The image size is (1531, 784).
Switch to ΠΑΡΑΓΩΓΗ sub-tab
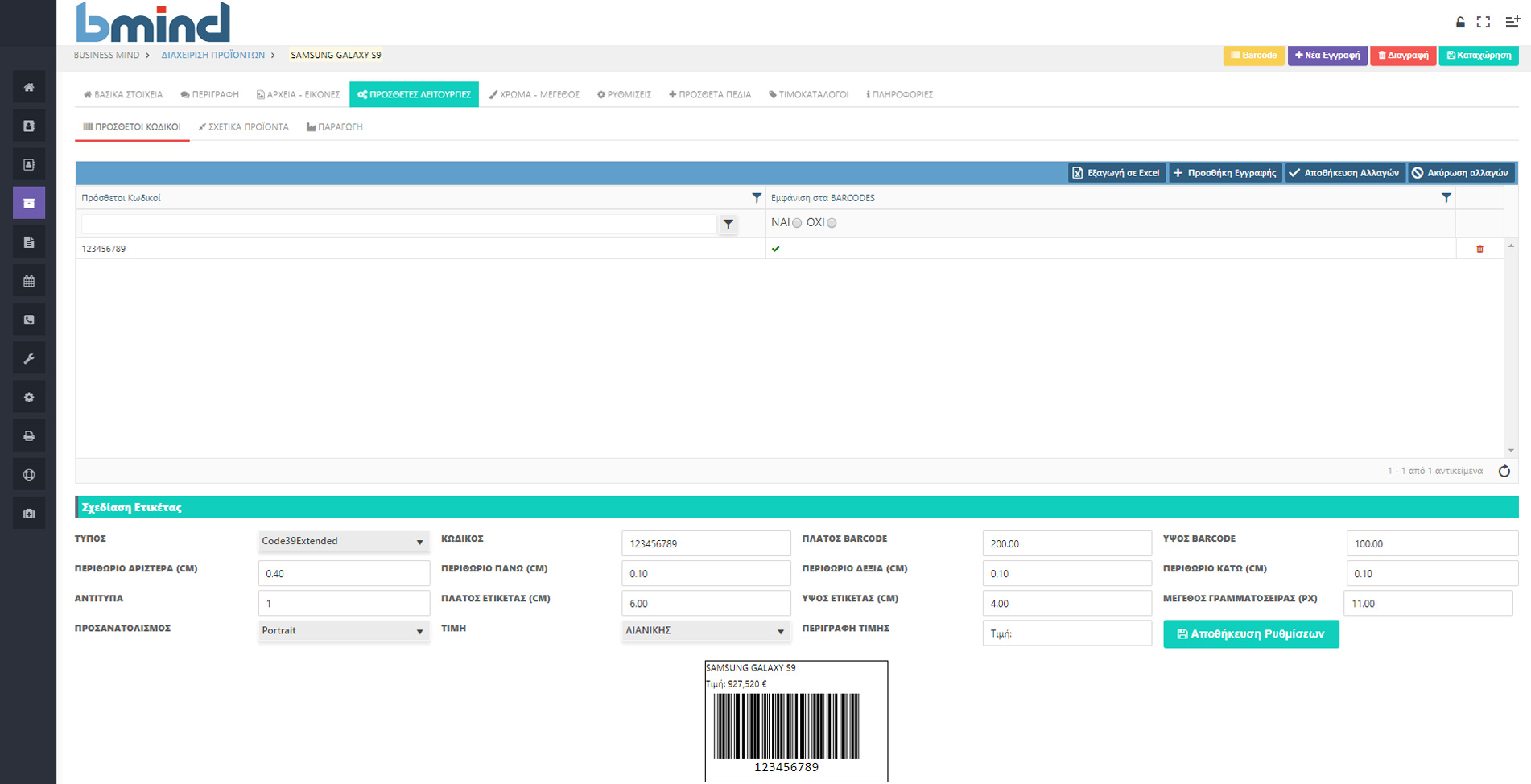pos(335,127)
